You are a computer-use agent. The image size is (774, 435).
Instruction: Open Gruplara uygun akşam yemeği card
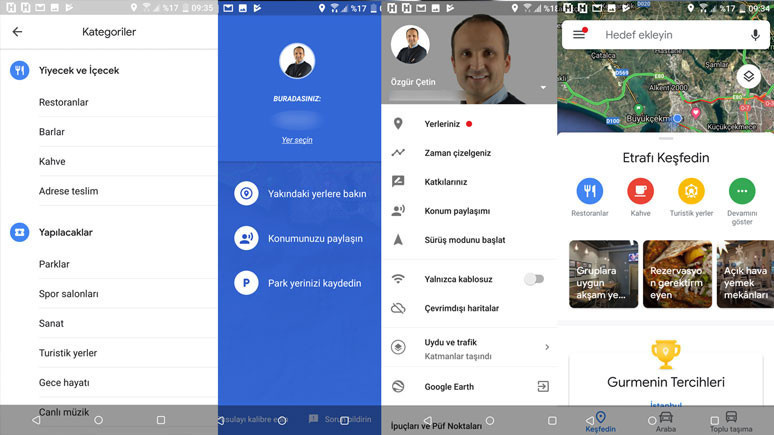[x=603, y=274]
